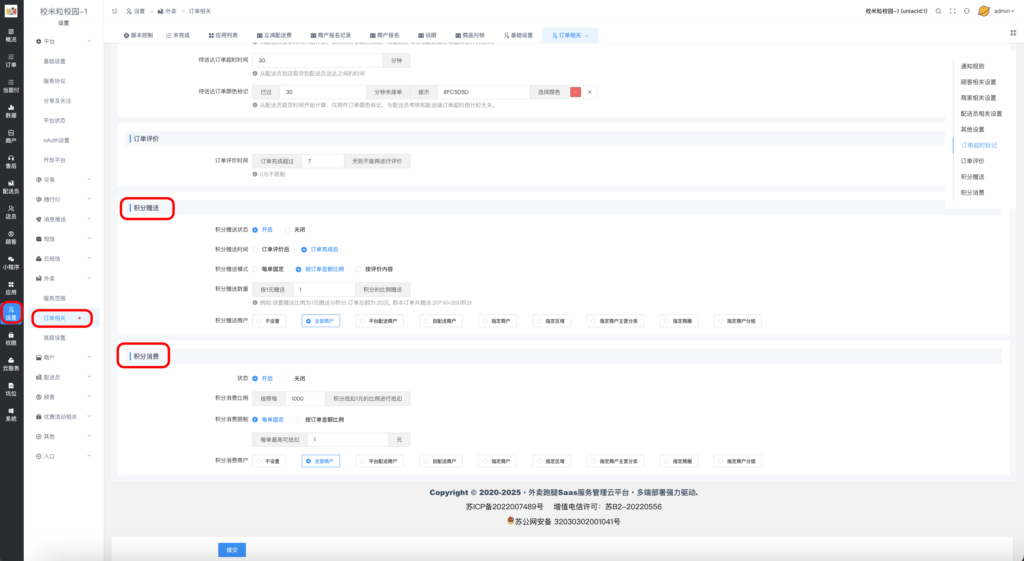This screenshot has width=1024, height=561.
Task: Clear the order color with the X button
Action: click(x=590, y=92)
